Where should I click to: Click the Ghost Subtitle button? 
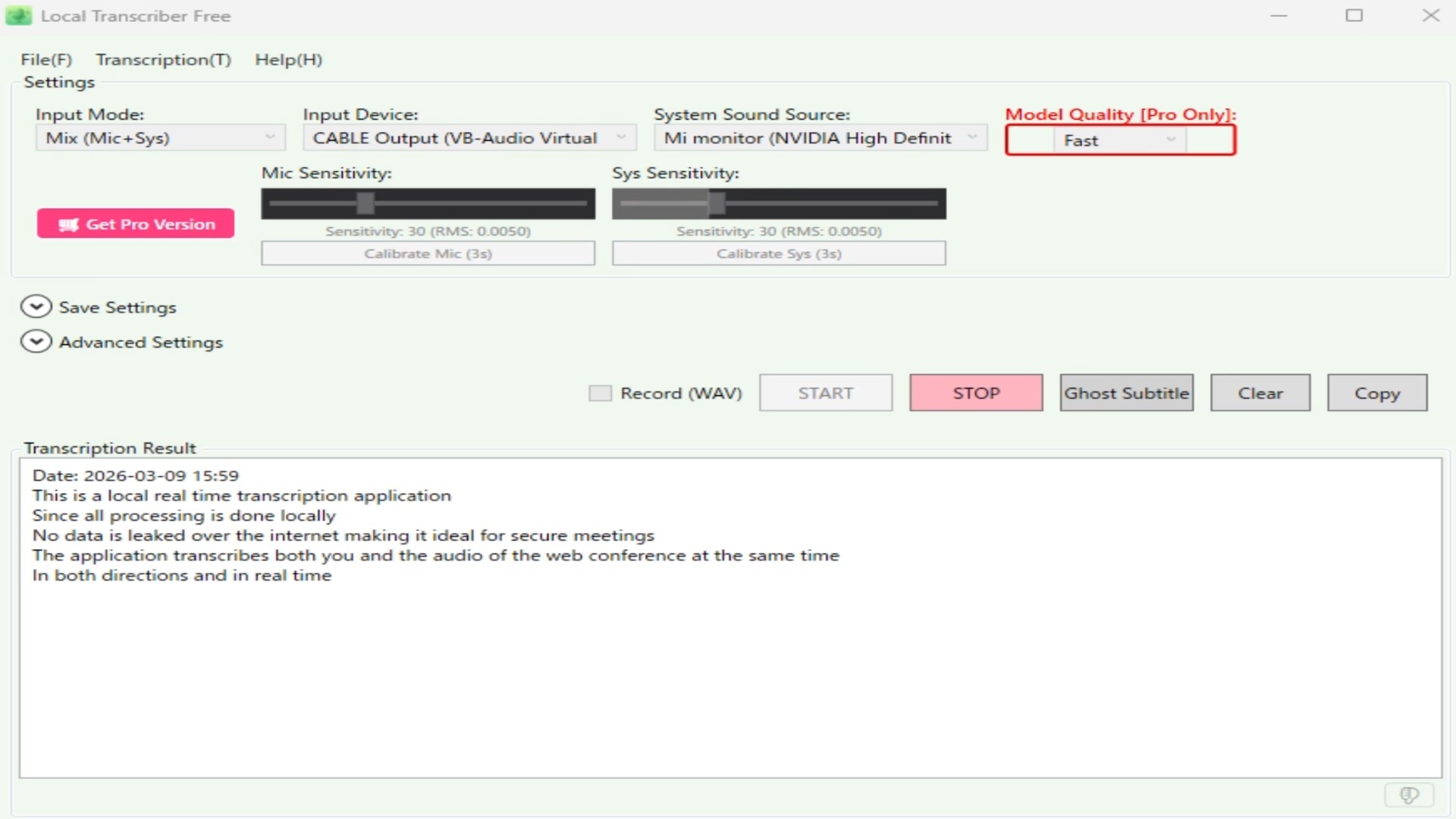point(1126,393)
